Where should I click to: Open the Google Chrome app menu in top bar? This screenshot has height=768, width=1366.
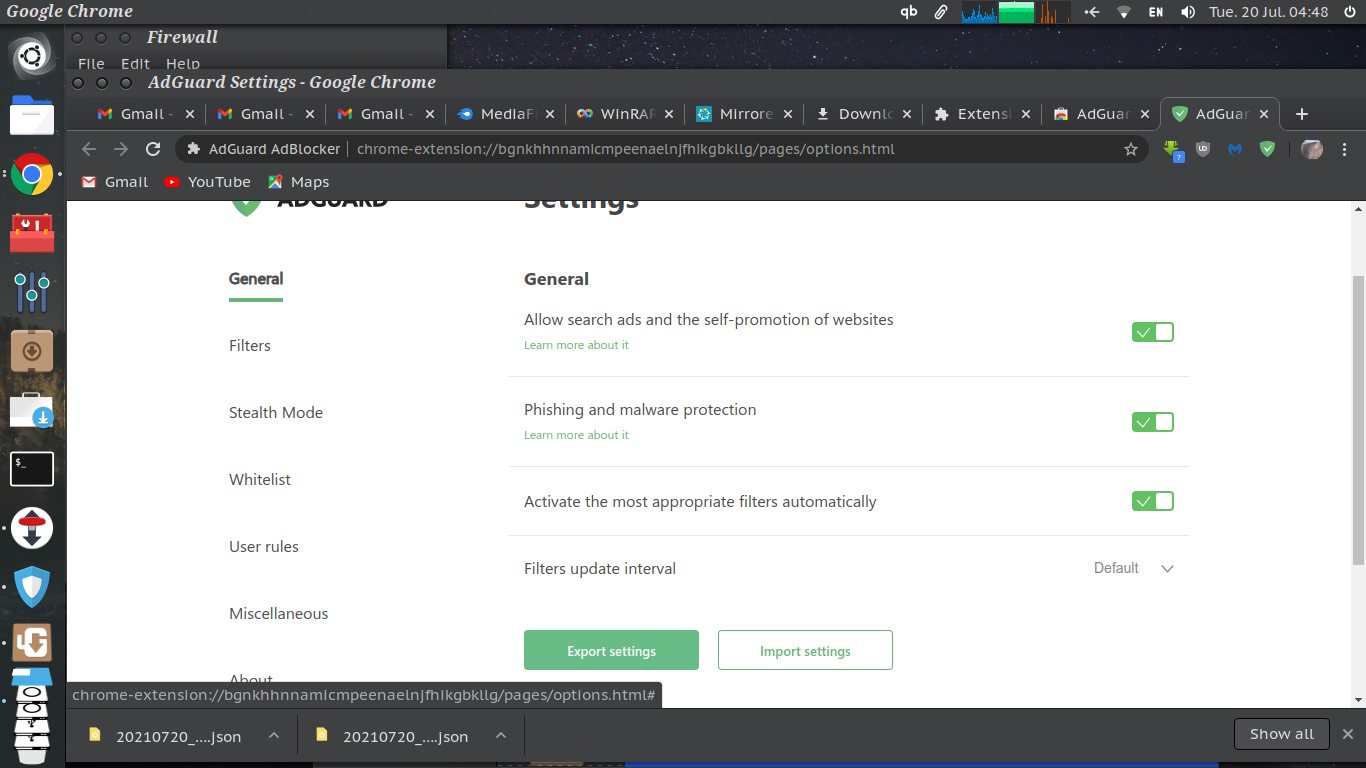[70, 12]
